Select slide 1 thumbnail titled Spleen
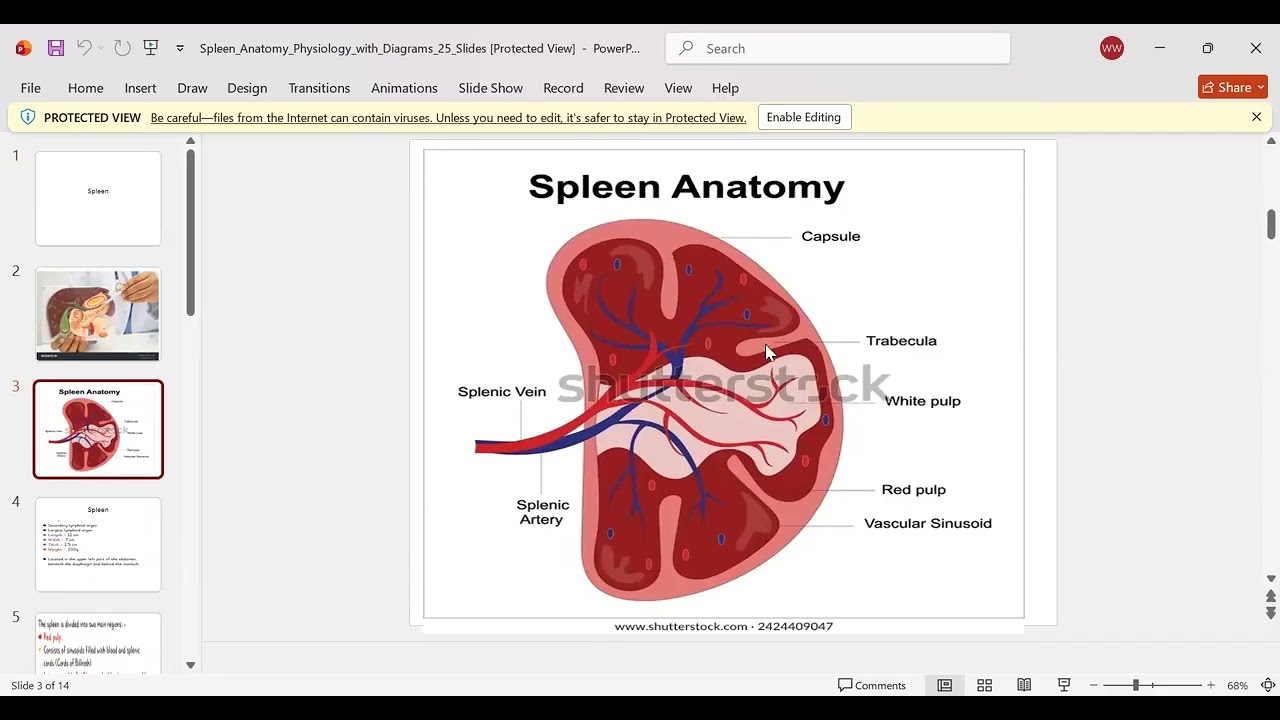This screenshot has height=720, width=1280. tap(98, 198)
